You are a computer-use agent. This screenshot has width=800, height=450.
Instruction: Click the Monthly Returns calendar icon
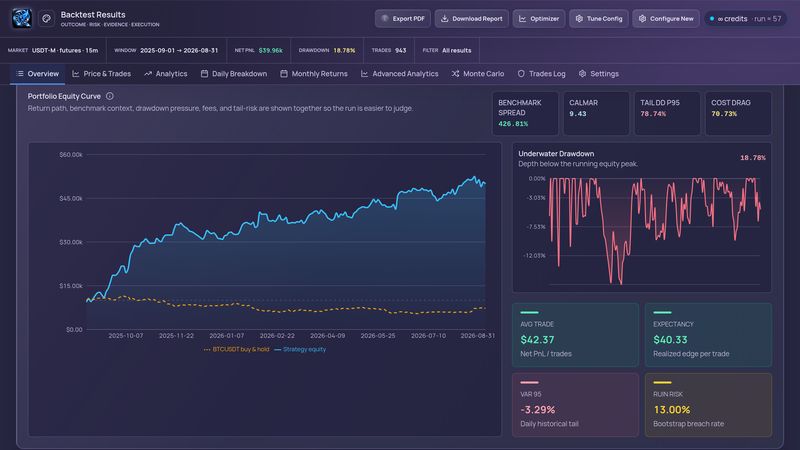click(x=284, y=74)
